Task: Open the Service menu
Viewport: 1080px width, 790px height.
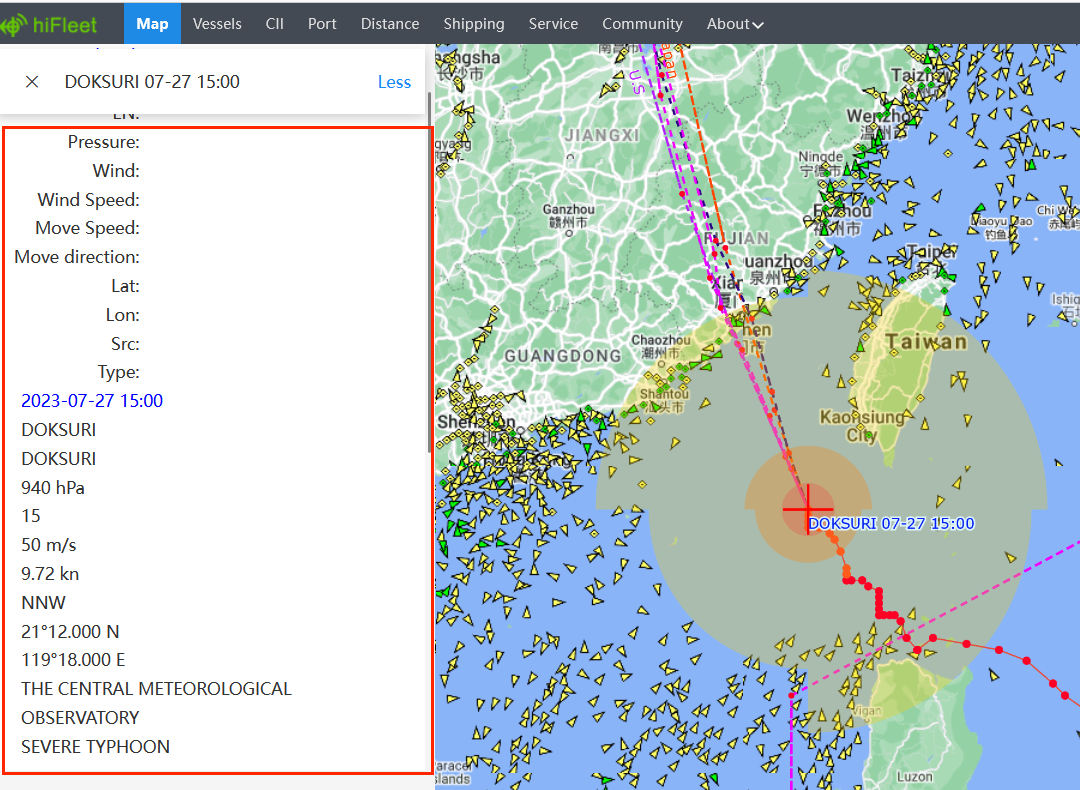Action: tap(553, 23)
